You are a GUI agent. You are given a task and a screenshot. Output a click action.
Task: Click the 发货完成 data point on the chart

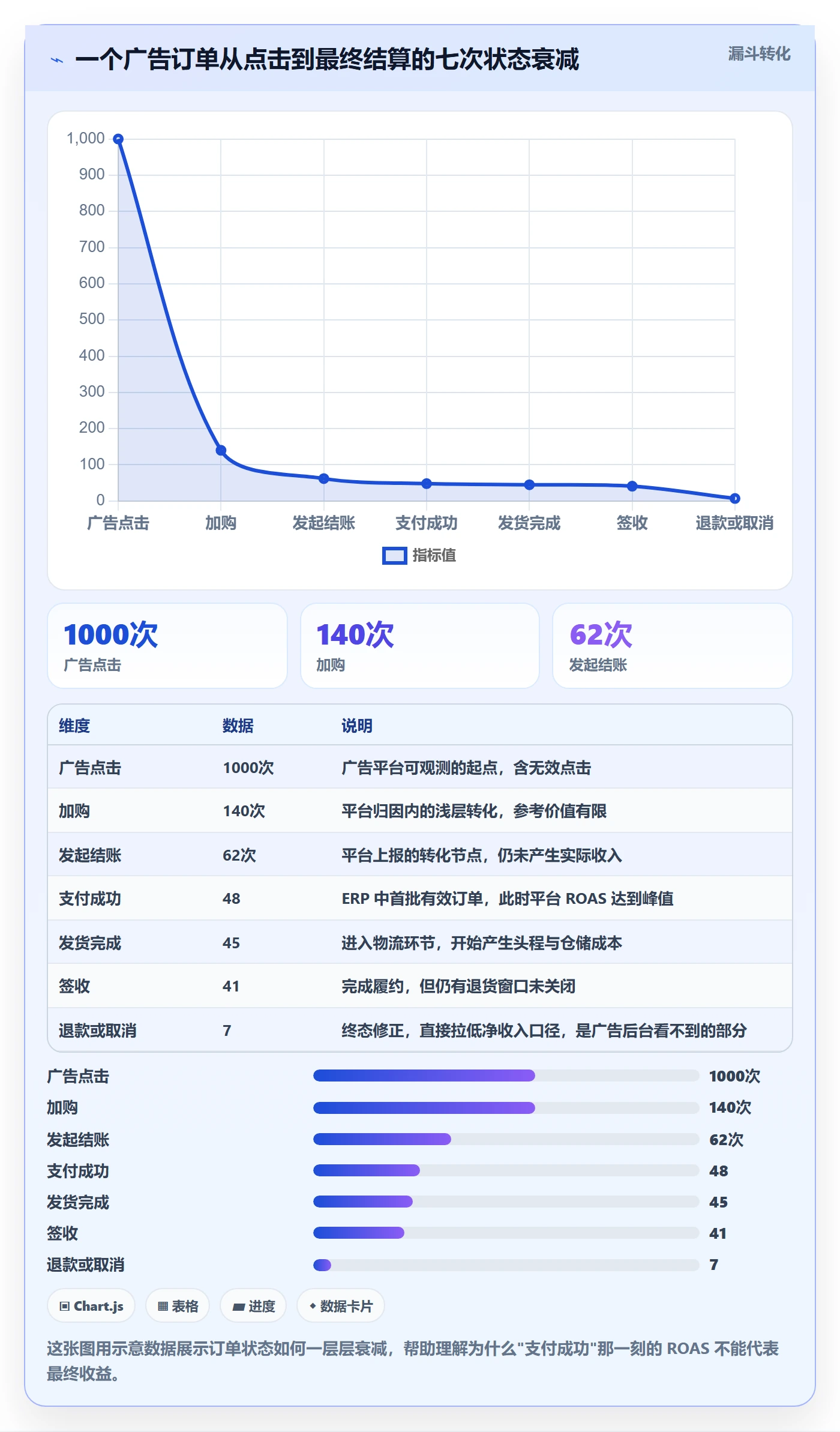pyautogui.click(x=529, y=485)
